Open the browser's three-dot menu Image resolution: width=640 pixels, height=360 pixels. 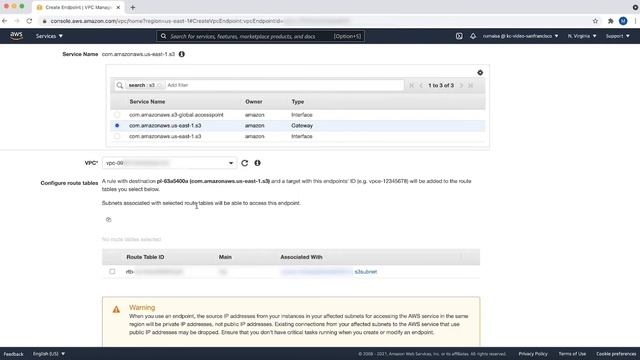coord(636,21)
